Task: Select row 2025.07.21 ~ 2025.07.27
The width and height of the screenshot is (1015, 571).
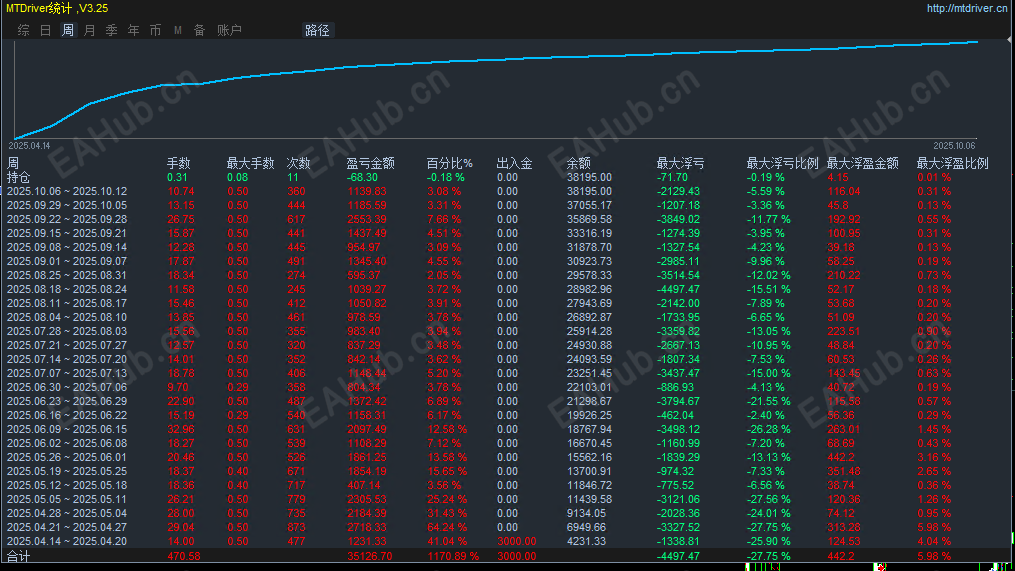Action: point(67,345)
